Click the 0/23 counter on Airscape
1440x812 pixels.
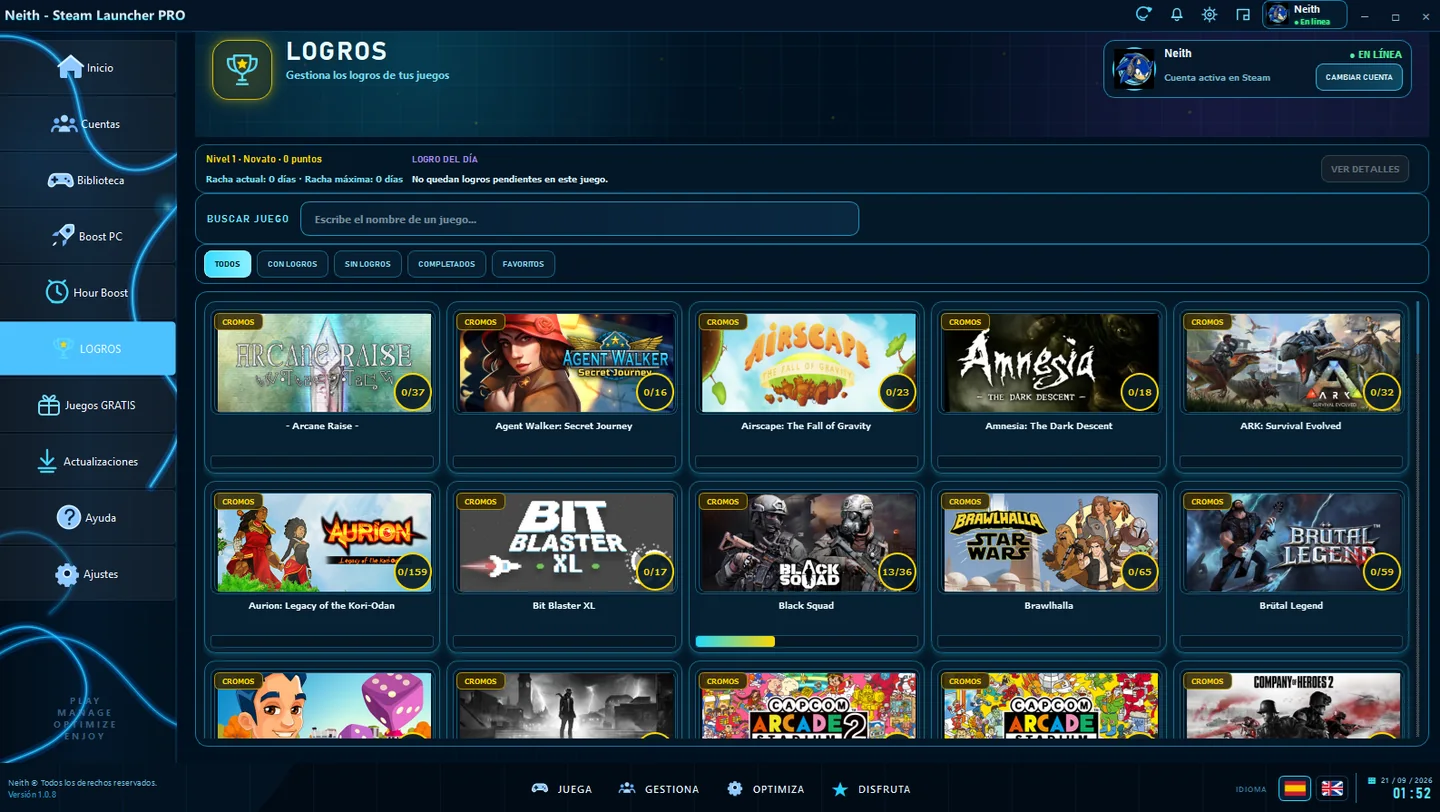[897, 392]
